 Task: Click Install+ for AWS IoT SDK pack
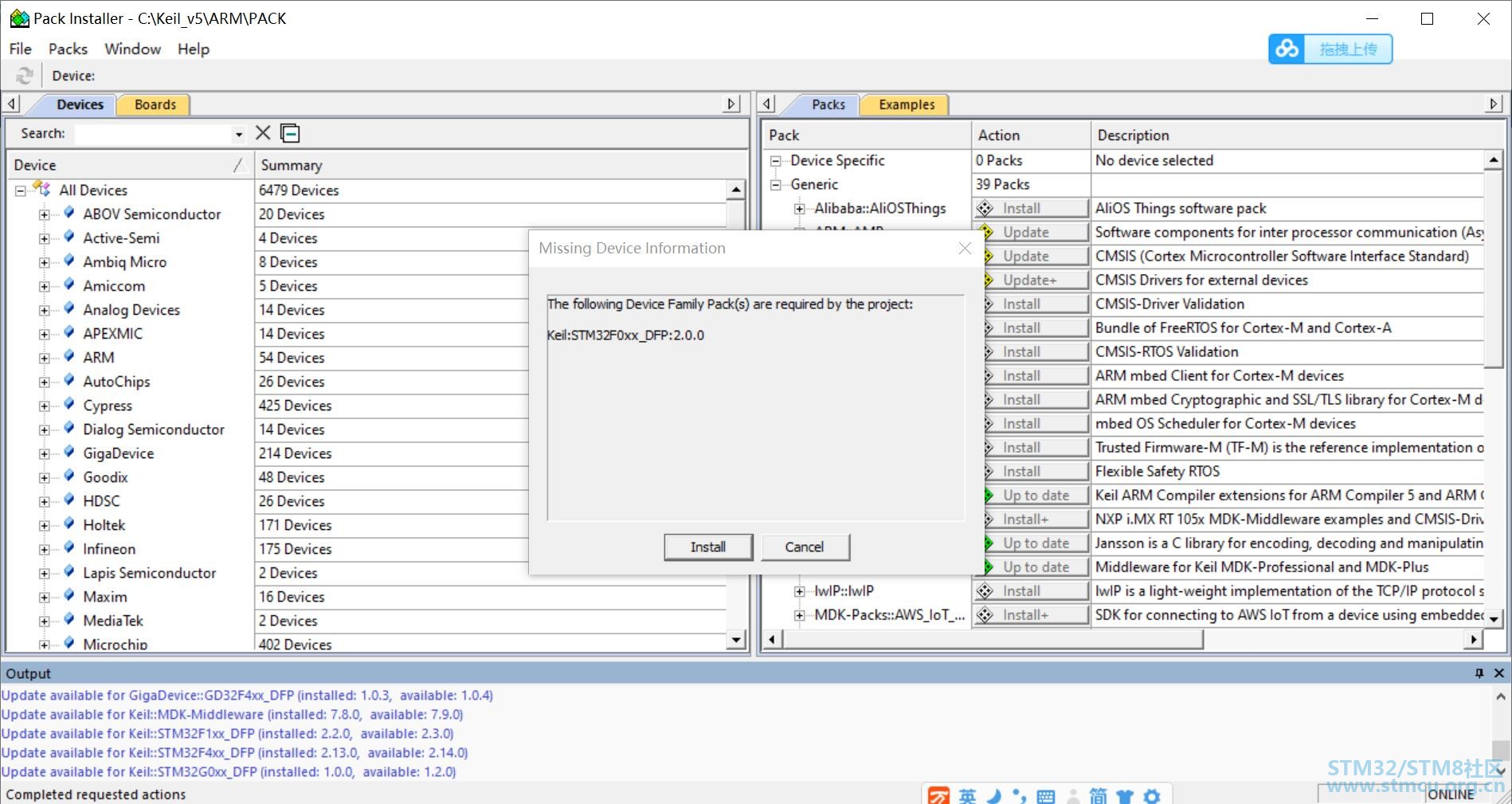(1031, 615)
